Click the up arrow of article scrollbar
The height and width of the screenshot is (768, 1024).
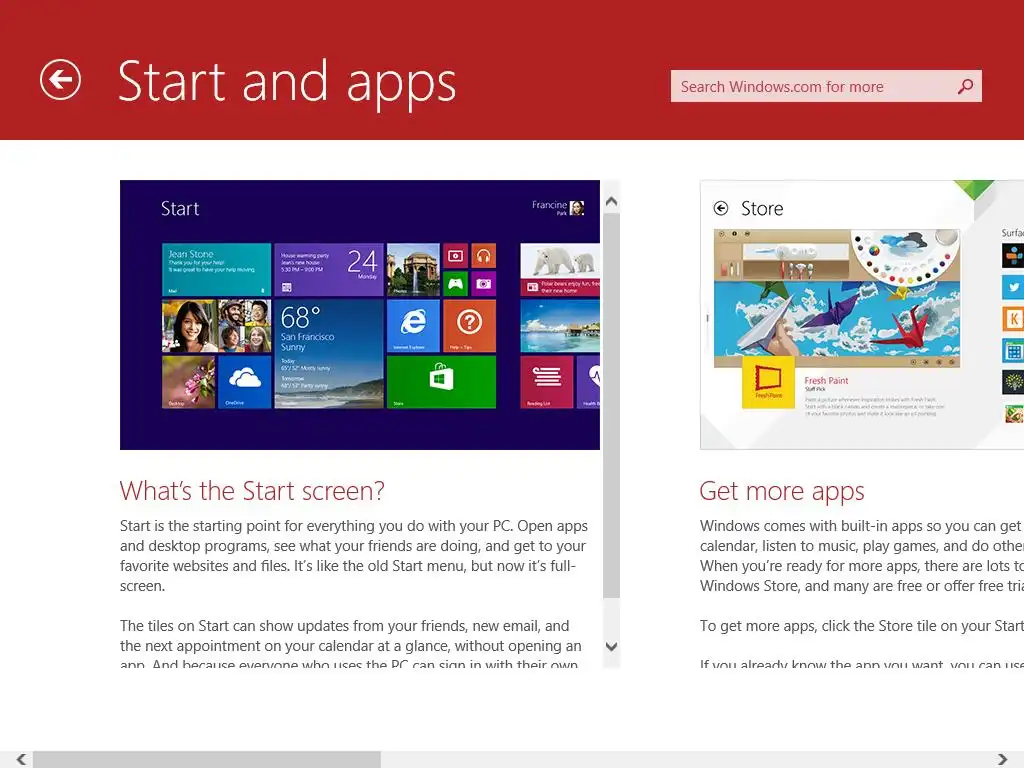tap(611, 202)
